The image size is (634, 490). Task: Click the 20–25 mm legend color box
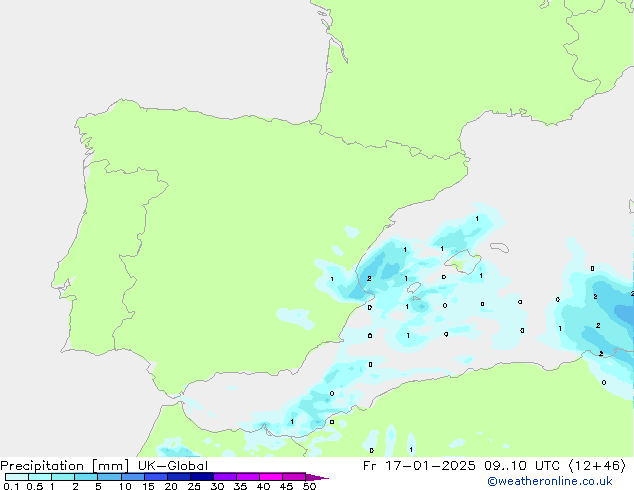[179, 477]
